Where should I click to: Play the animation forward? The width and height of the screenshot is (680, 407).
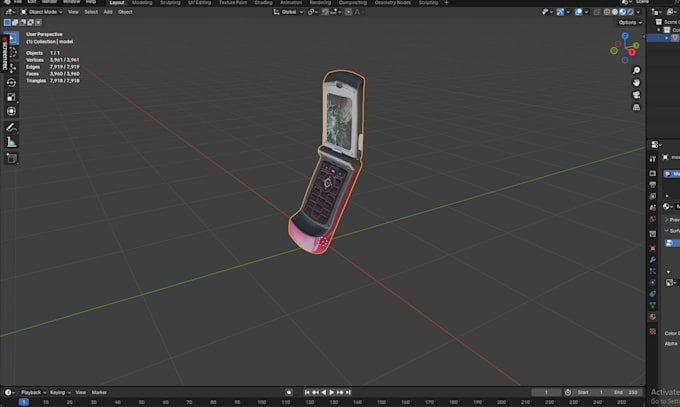tap(332, 392)
